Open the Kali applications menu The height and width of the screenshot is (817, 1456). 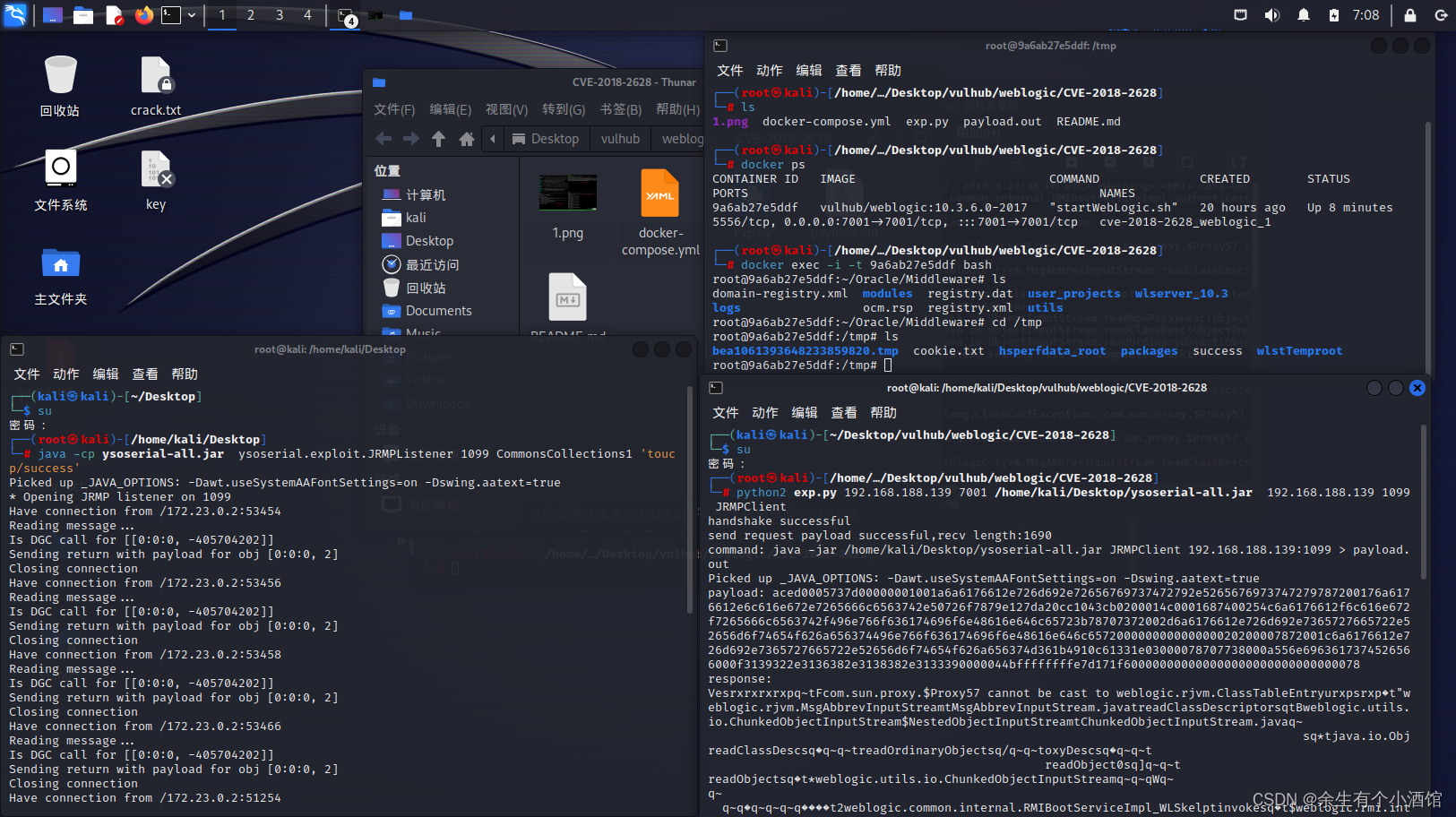pos(15,14)
